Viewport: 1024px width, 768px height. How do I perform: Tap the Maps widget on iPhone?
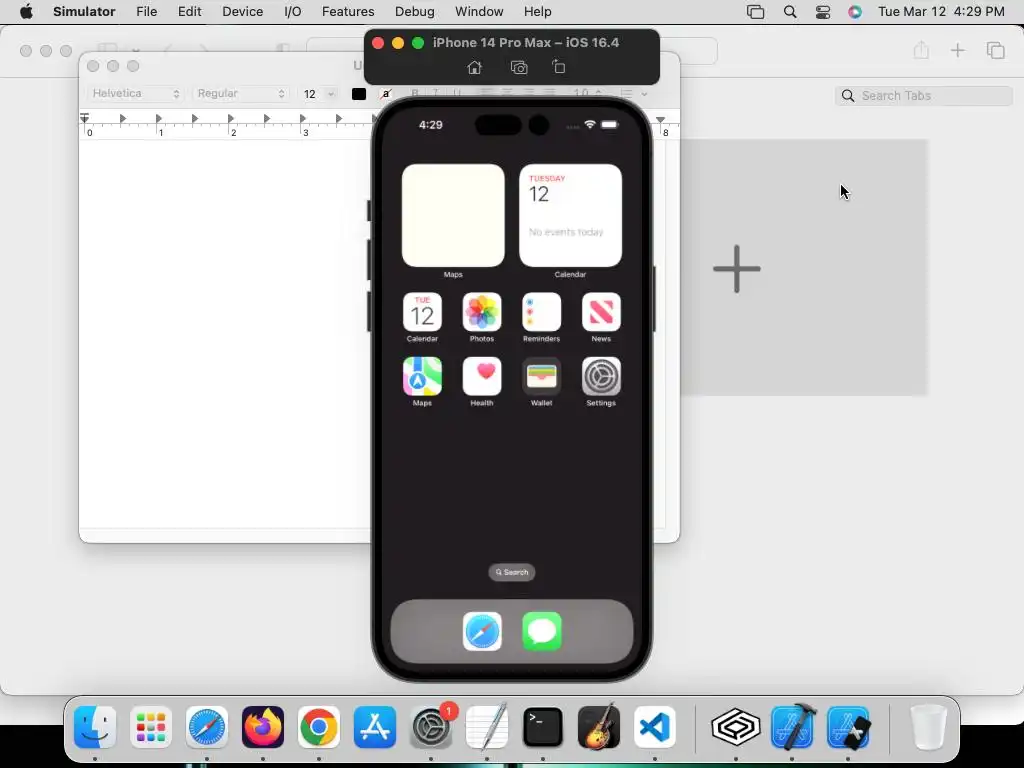[453, 216]
